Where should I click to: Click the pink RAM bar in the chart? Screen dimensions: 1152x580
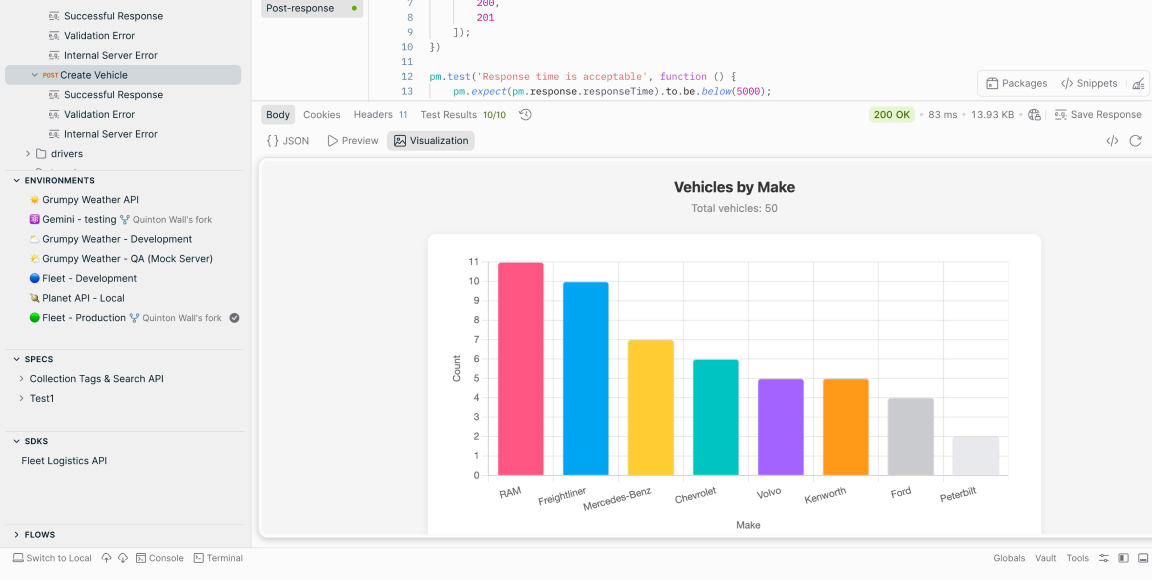click(521, 369)
